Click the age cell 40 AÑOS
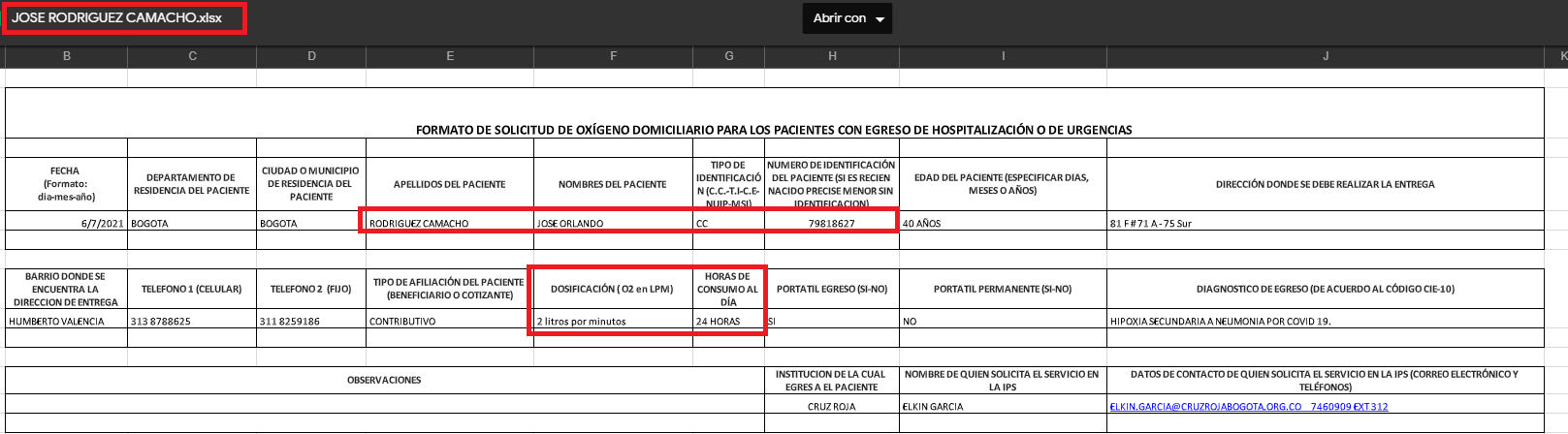The width and height of the screenshot is (1568, 434). (x=1003, y=223)
